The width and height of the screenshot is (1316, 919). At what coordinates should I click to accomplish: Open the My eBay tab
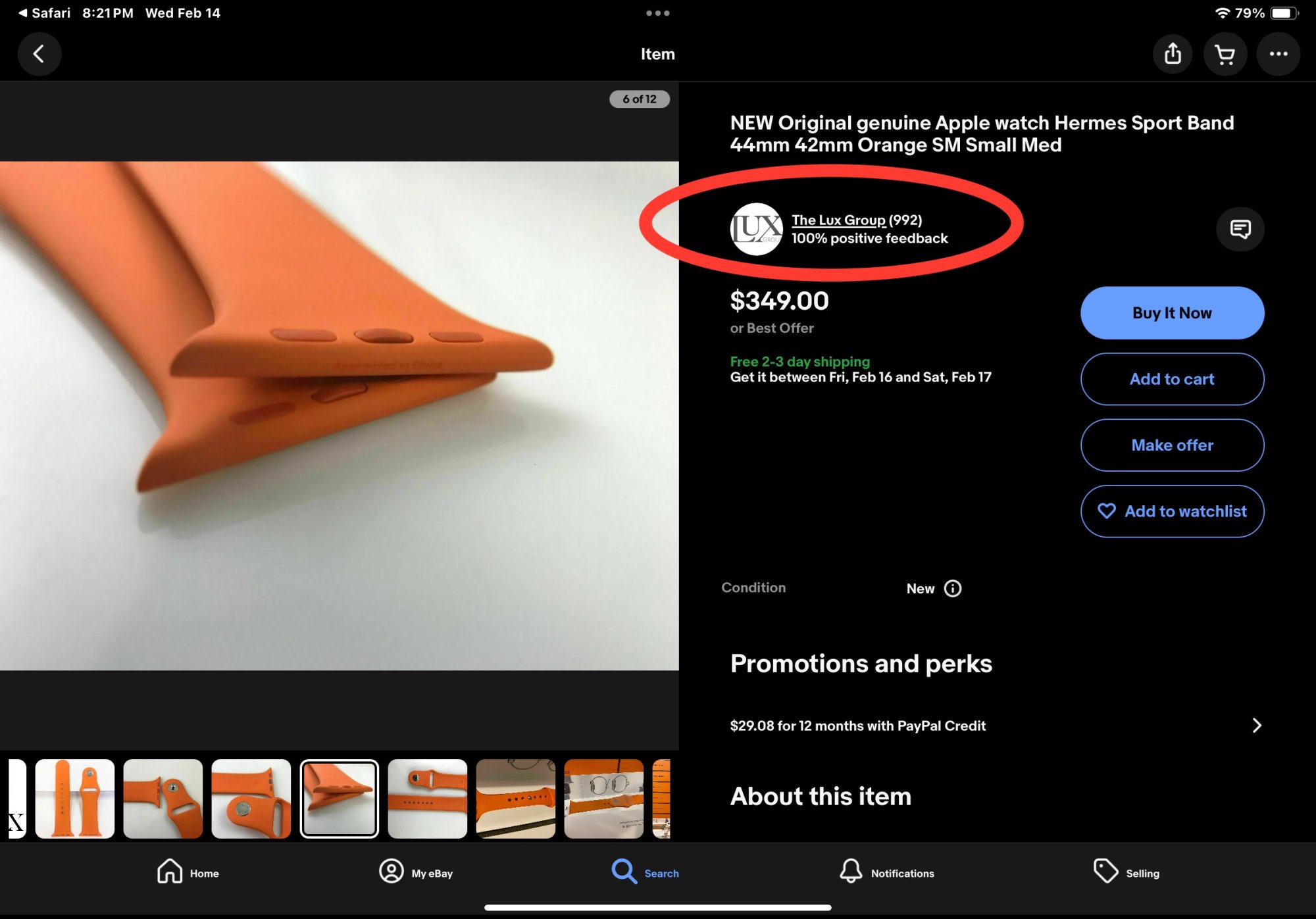(x=416, y=872)
